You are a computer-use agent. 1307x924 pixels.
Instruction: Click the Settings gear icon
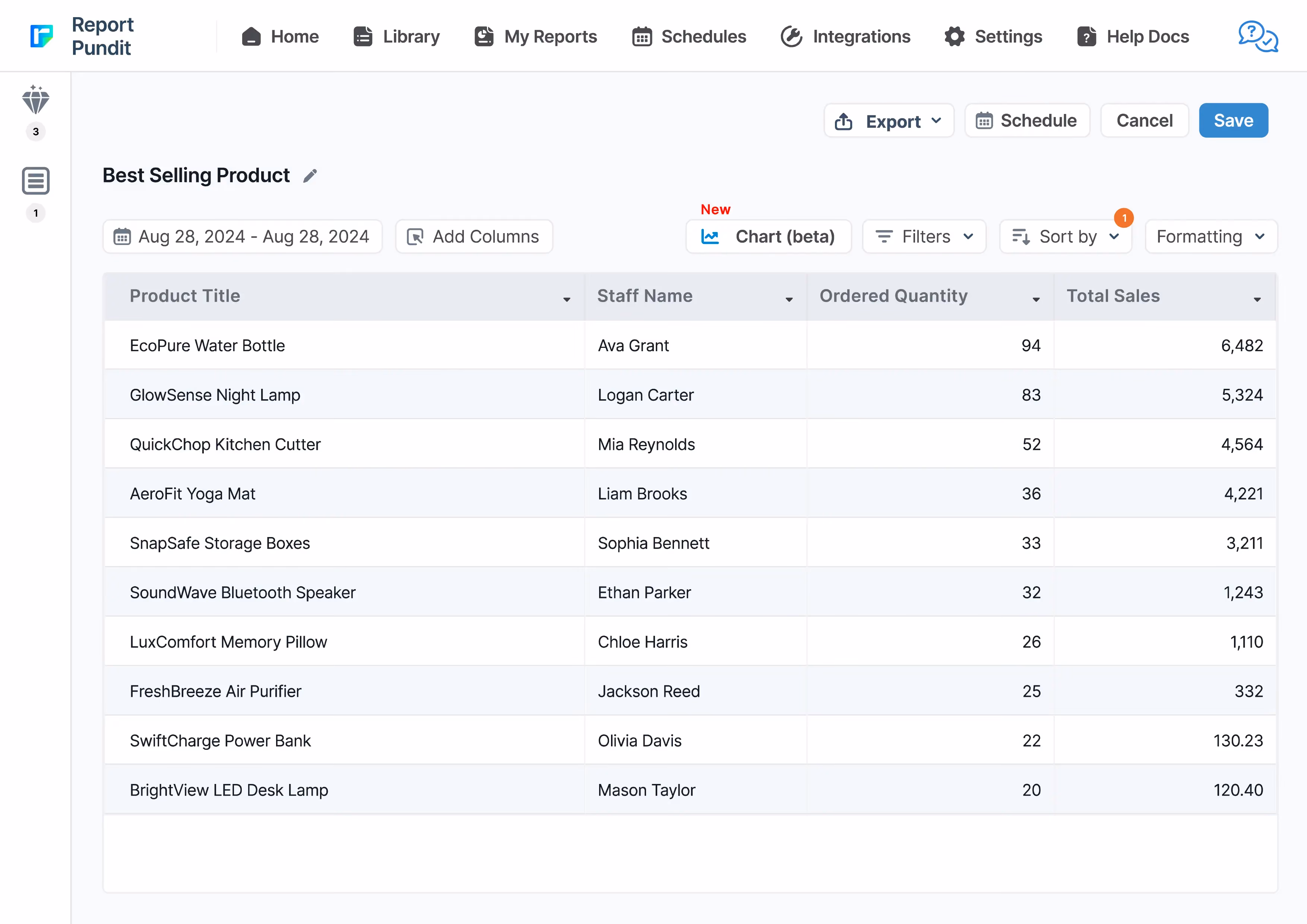point(955,36)
